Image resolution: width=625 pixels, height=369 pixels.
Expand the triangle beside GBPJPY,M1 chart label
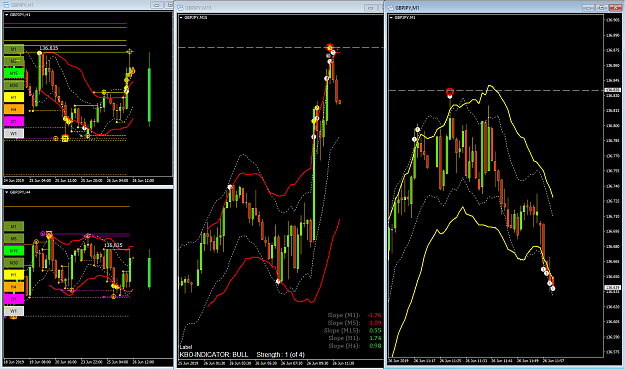pos(392,18)
